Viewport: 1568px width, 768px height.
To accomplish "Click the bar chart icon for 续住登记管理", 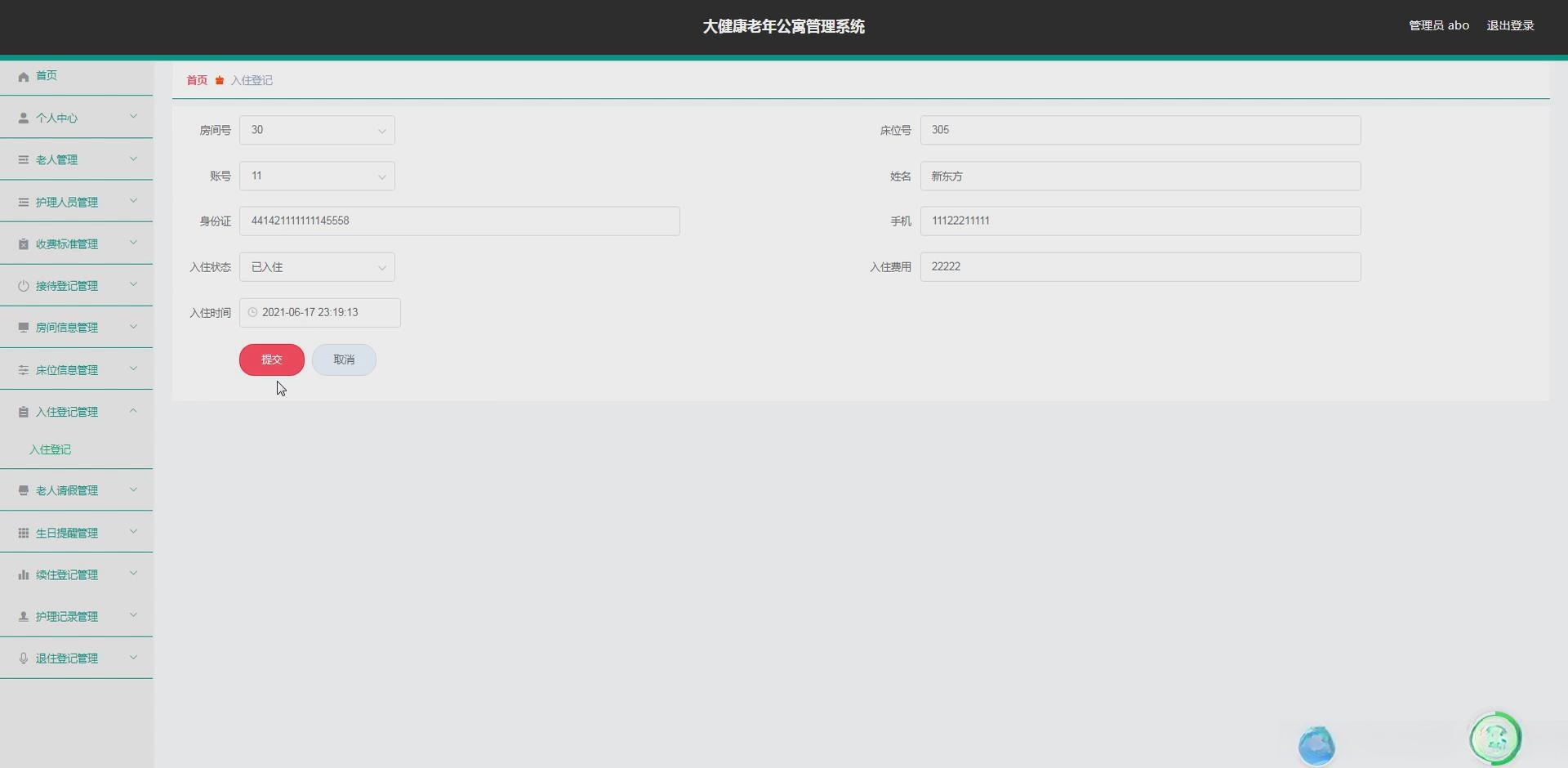I will click(24, 575).
